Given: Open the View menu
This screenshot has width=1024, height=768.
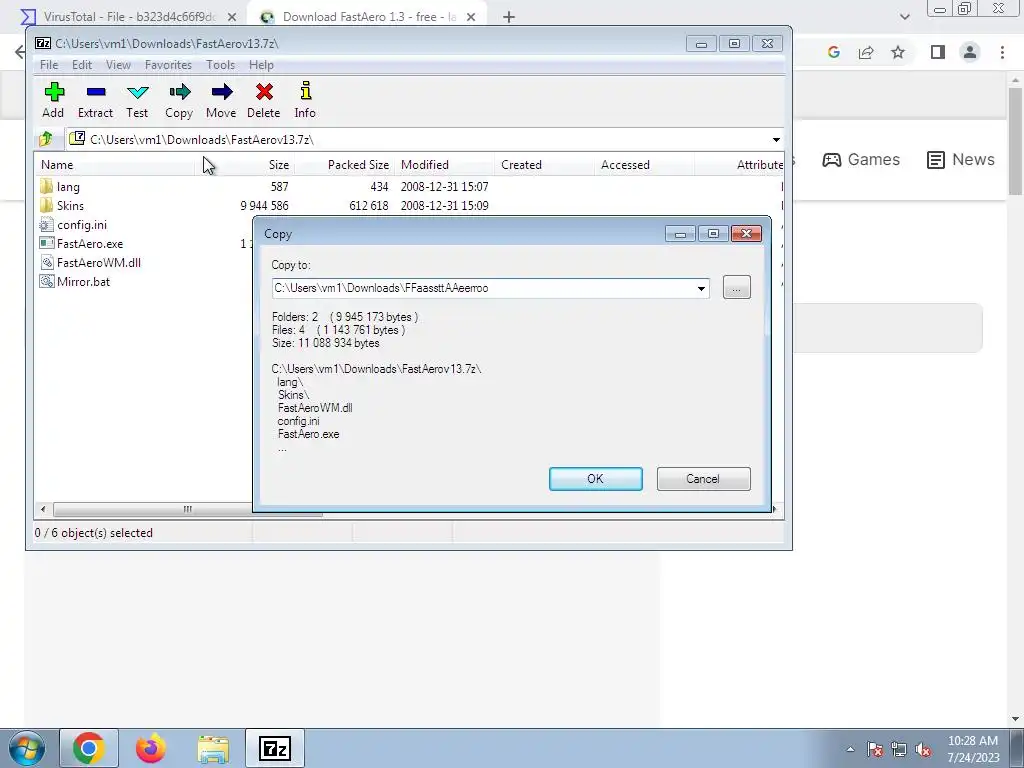Looking at the screenshot, I should click(x=118, y=65).
